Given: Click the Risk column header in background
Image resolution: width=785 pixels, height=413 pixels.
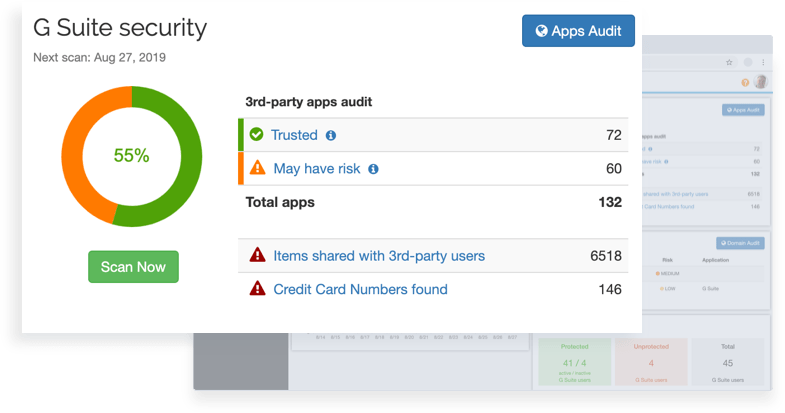Looking at the screenshot, I should (667, 260).
